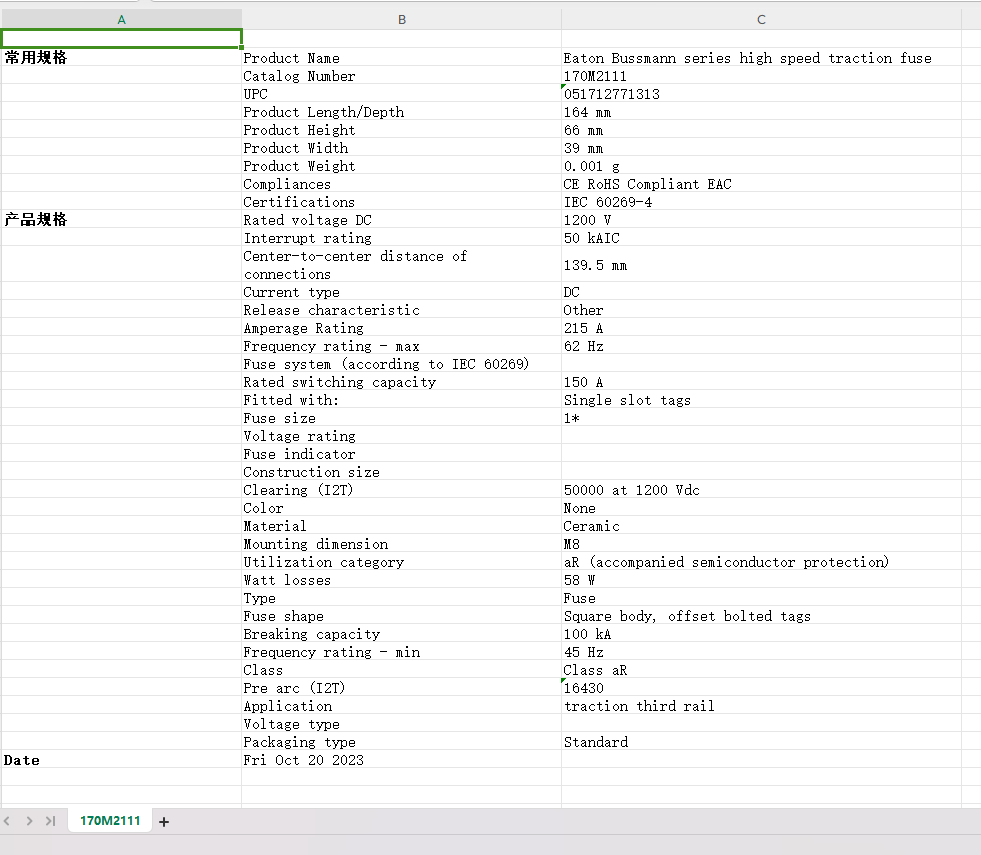Image resolution: width=981 pixels, height=855 pixels.
Task: Click the Rated switching capacity cell
Action: coord(402,382)
